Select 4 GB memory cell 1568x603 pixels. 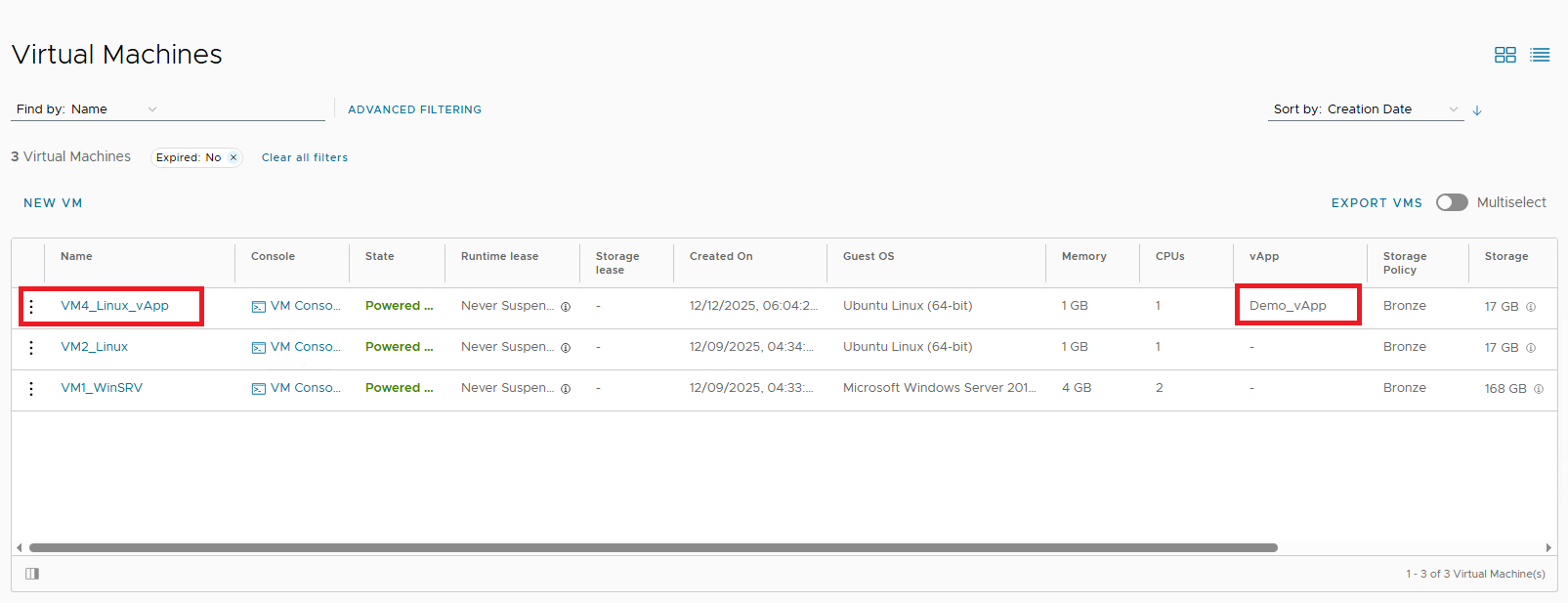click(x=1077, y=388)
